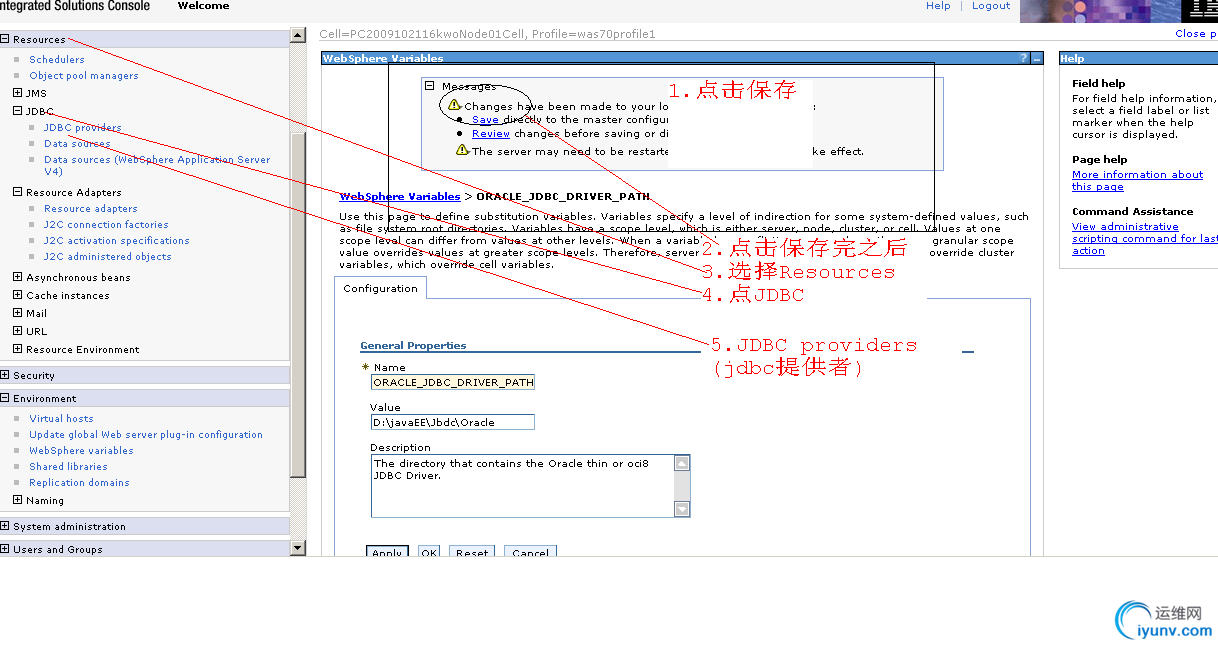Screen dimensions: 1218x647
Task: Open J2C connection factories
Action: tap(106, 225)
